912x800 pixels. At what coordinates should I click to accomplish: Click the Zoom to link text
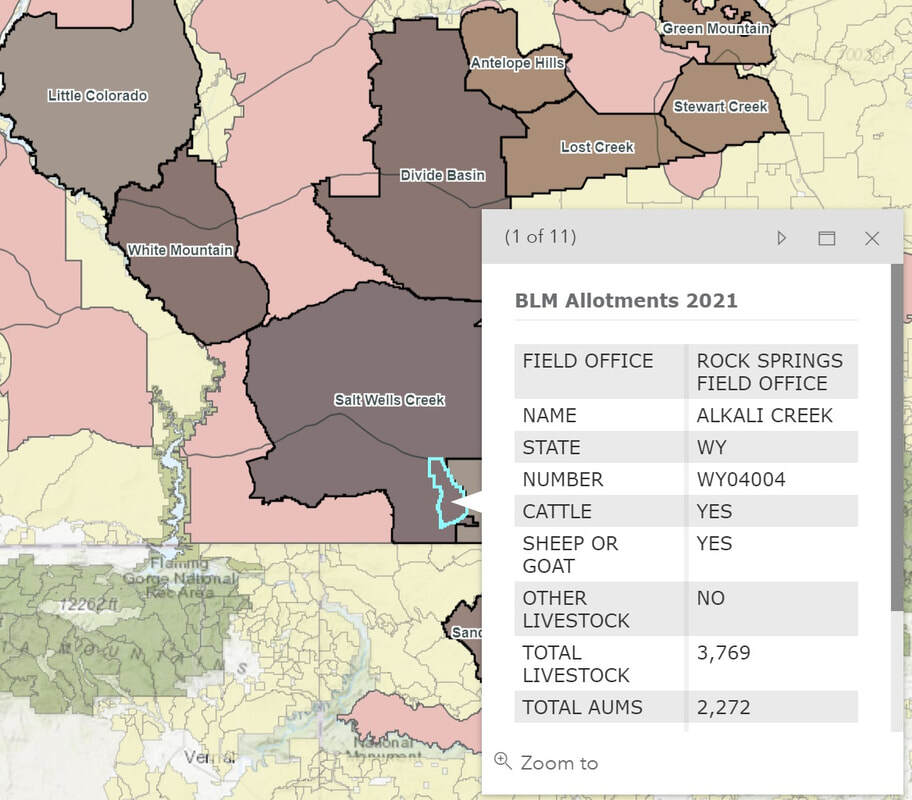tap(559, 763)
